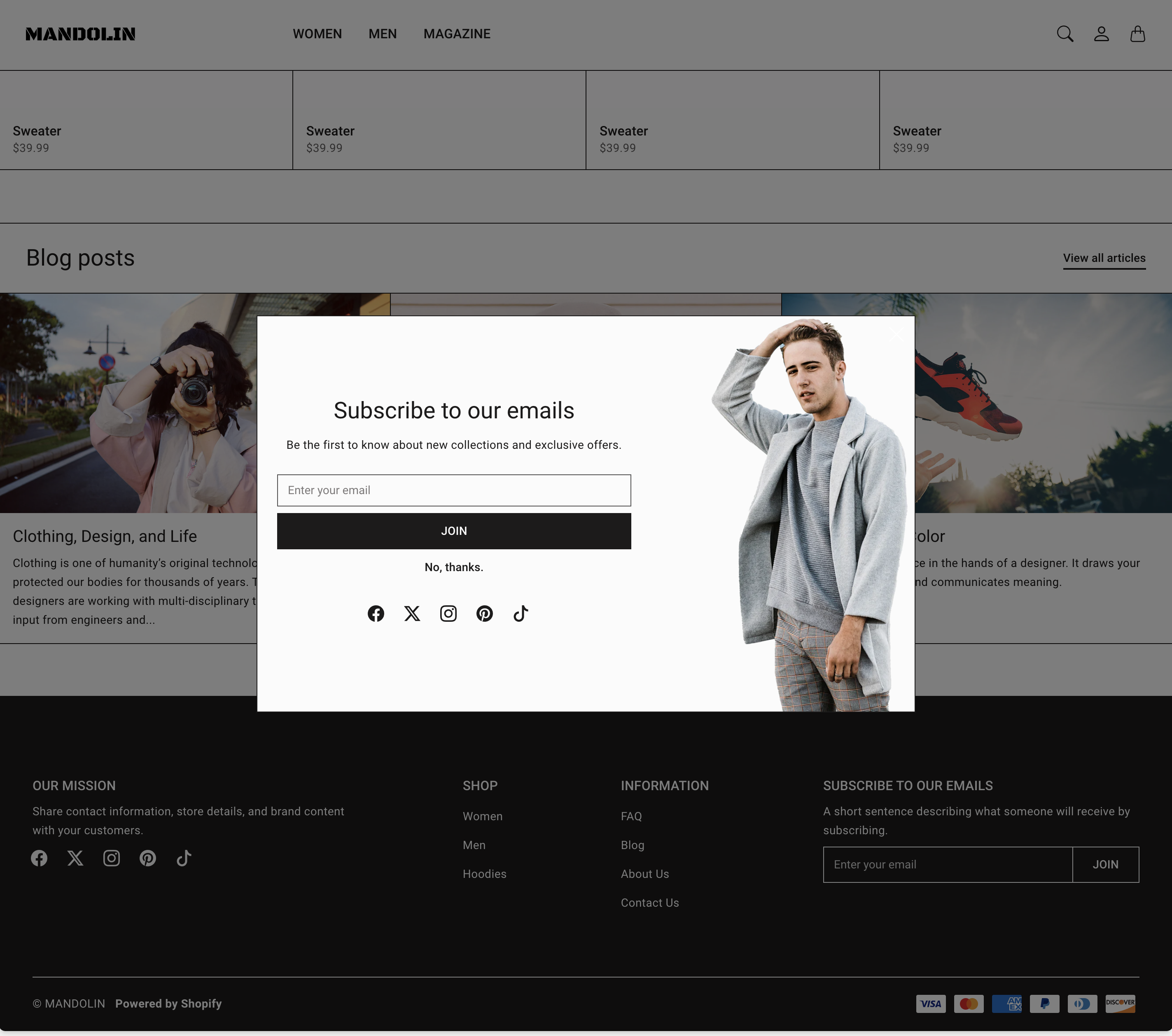
Task: Open footer About Us link
Action: point(644,874)
